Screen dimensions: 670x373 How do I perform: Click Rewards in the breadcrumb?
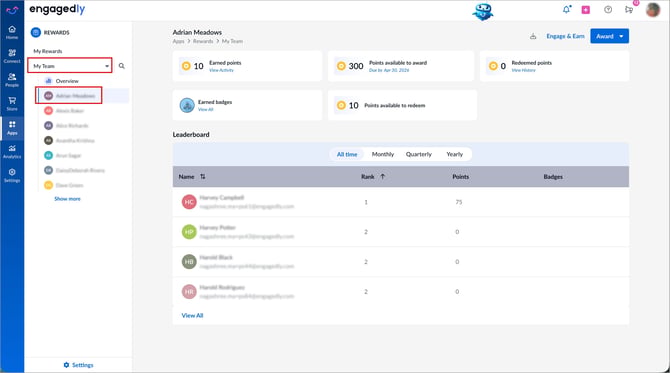(203, 41)
